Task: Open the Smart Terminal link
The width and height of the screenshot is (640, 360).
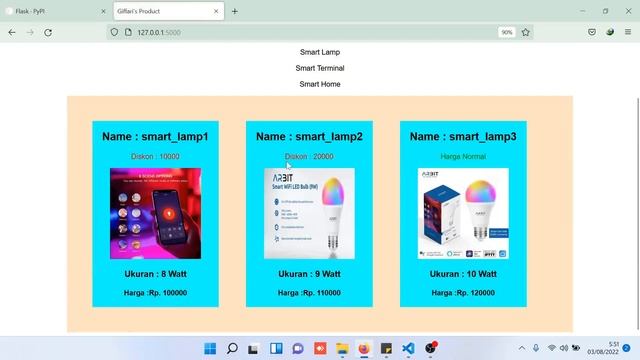Action: click(x=320, y=68)
